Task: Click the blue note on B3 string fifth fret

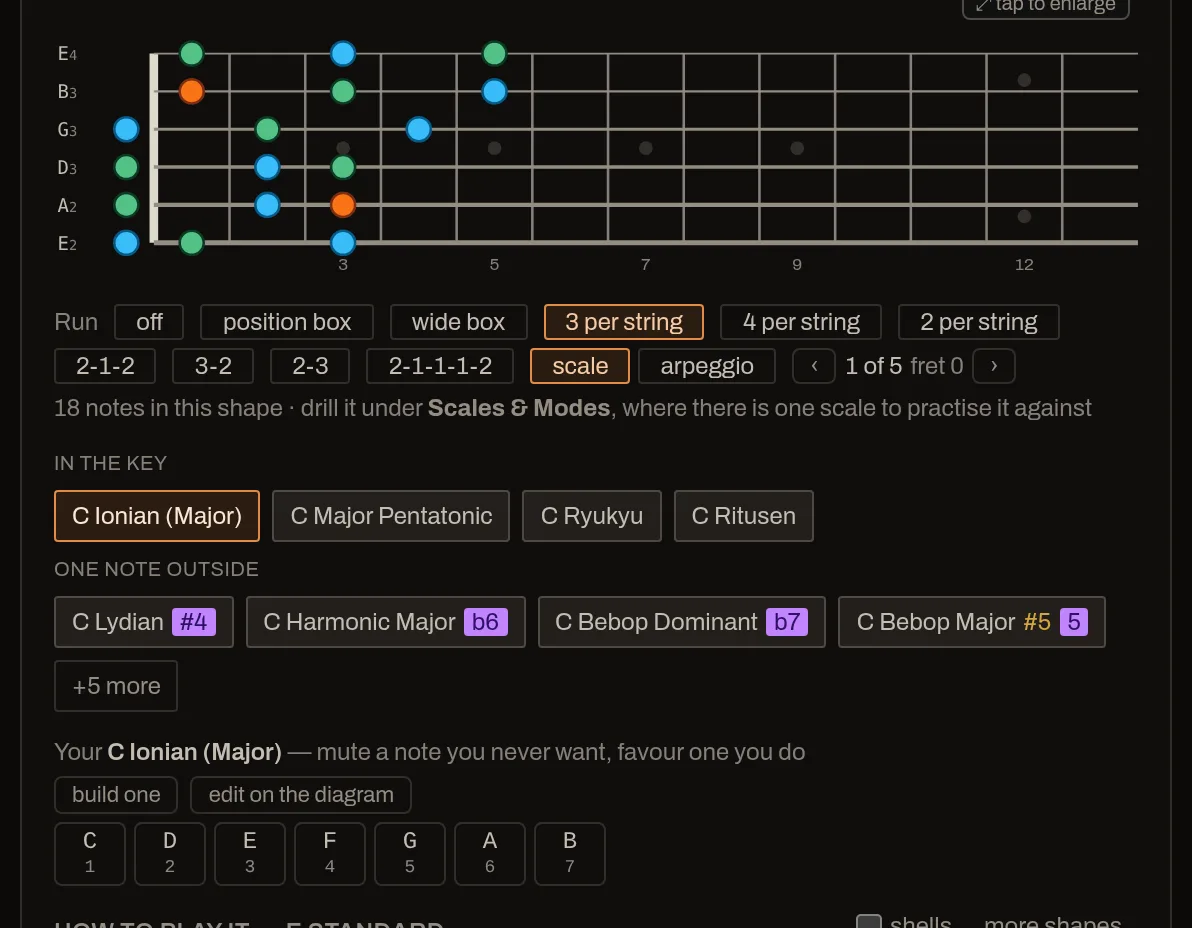Action: pyautogui.click(x=494, y=91)
